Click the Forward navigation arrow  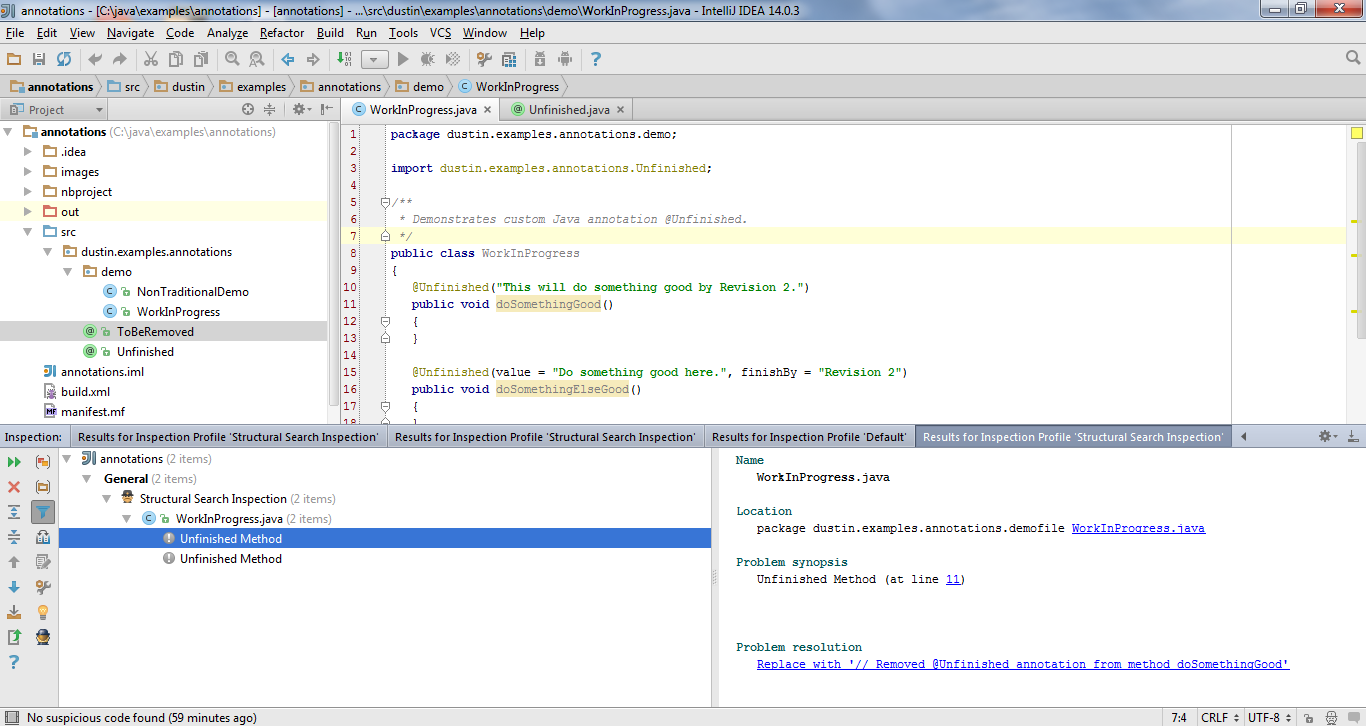pyautogui.click(x=313, y=60)
